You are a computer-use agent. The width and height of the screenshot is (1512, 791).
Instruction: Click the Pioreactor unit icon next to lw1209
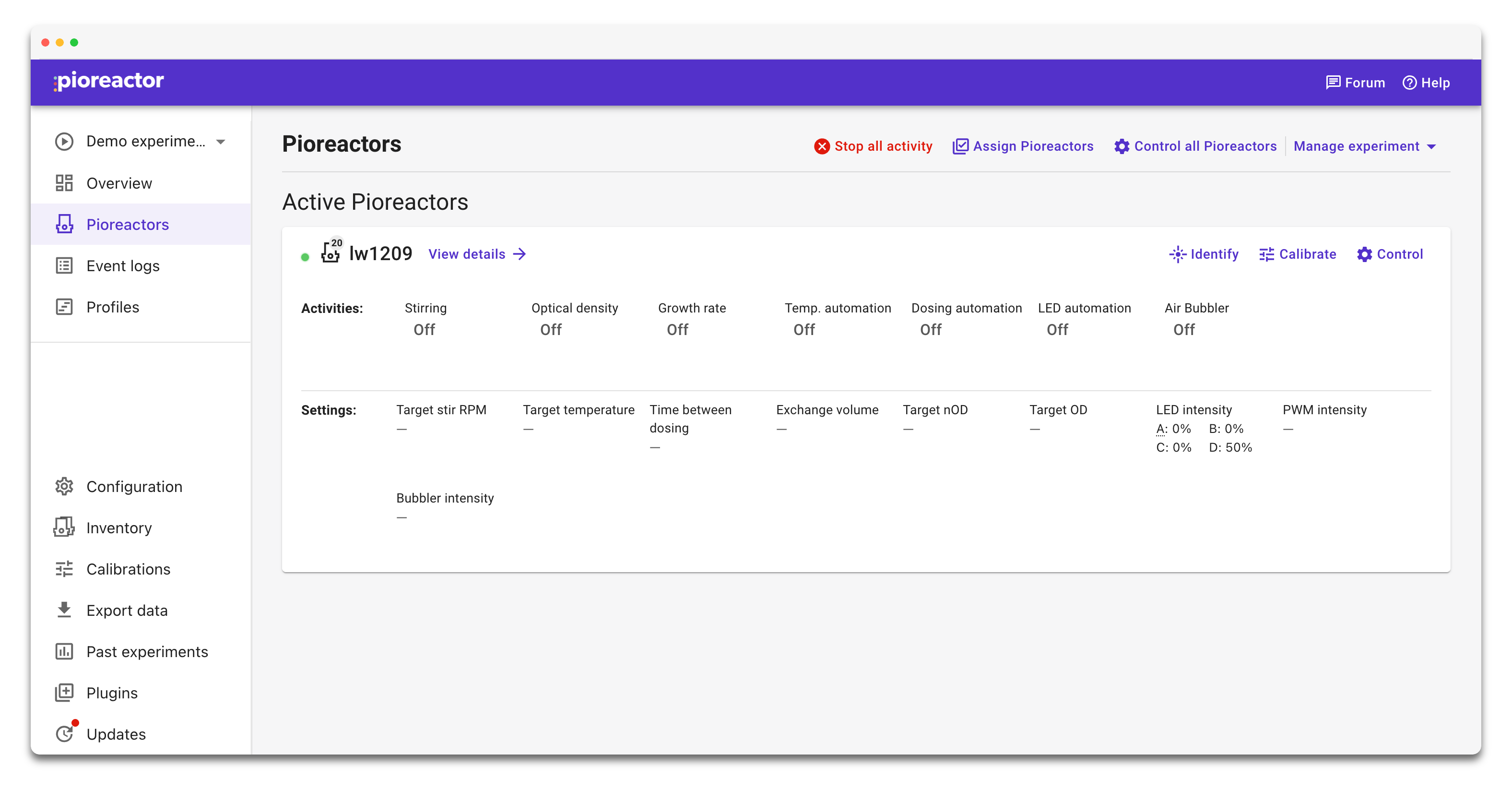[x=331, y=254]
